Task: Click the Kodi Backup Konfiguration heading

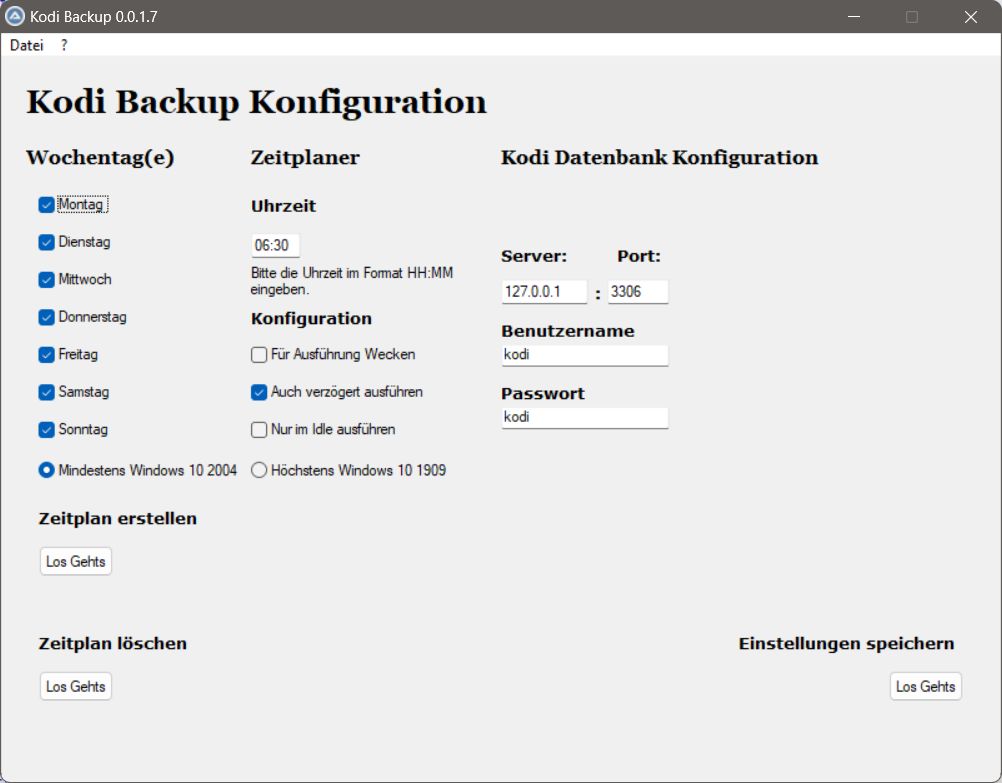Action: pos(256,102)
